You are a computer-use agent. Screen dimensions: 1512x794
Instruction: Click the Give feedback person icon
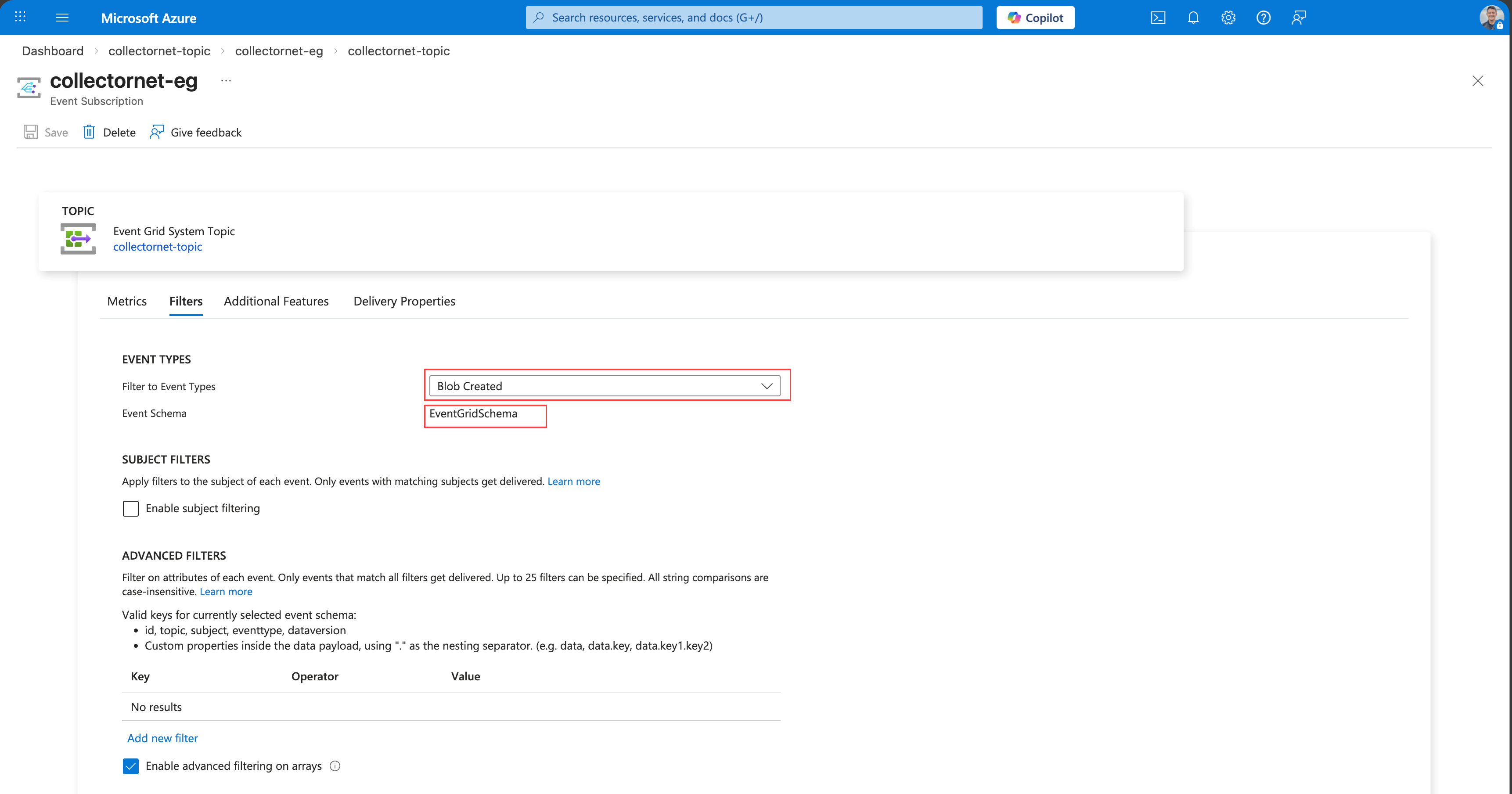[x=157, y=132]
